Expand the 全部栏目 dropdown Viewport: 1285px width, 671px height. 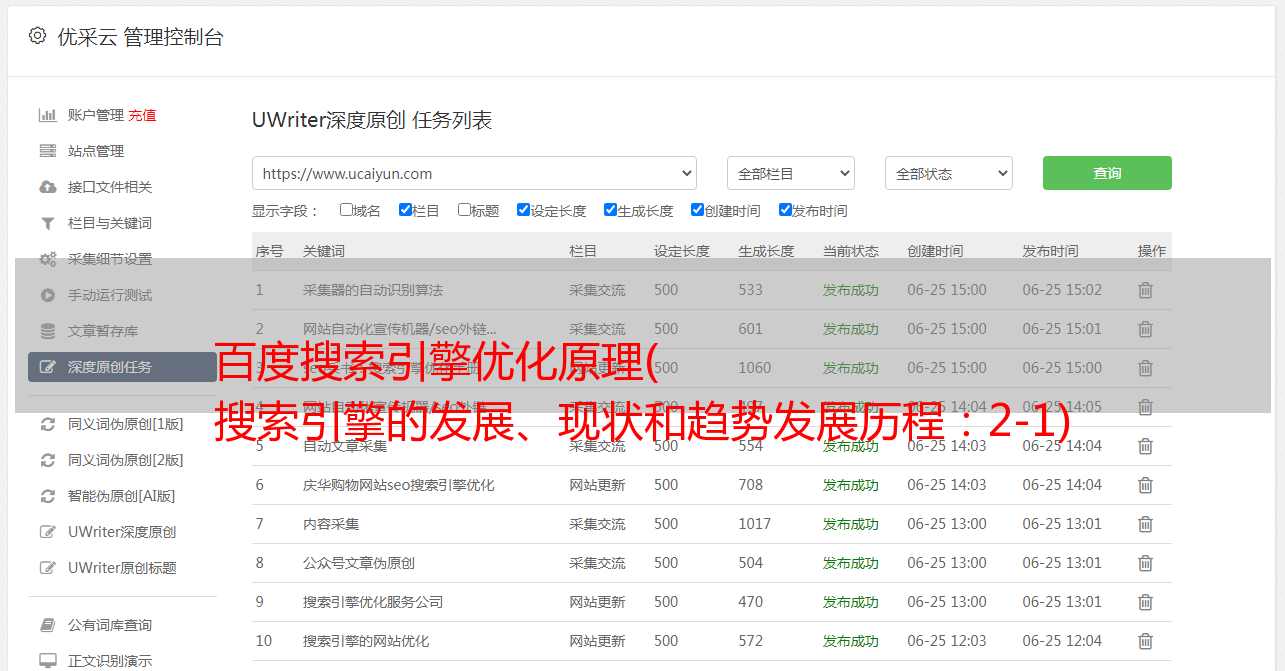pyautogui.click(x=791, y=173)
